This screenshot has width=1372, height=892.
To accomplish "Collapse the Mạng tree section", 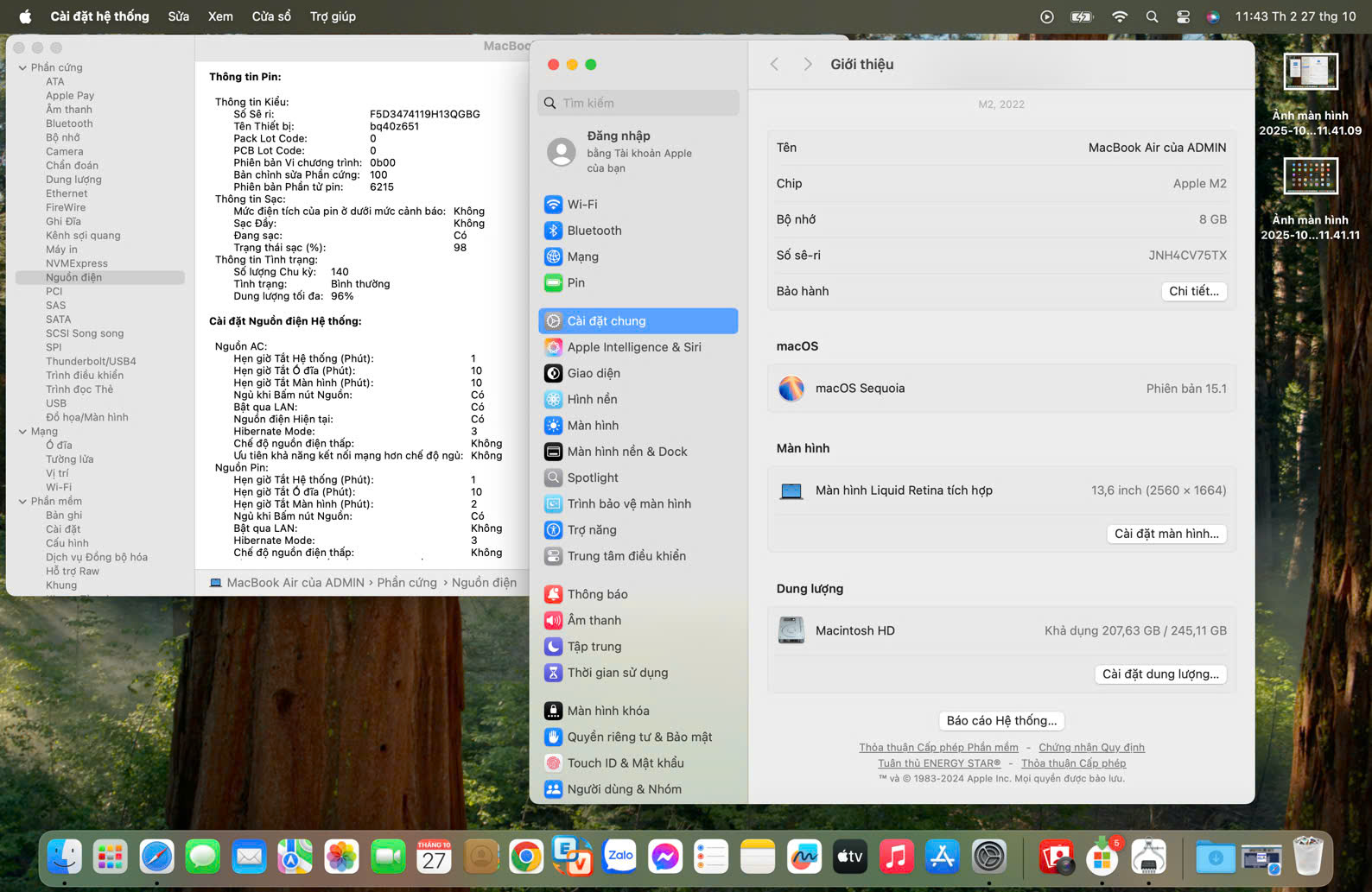I will point(22,432).
